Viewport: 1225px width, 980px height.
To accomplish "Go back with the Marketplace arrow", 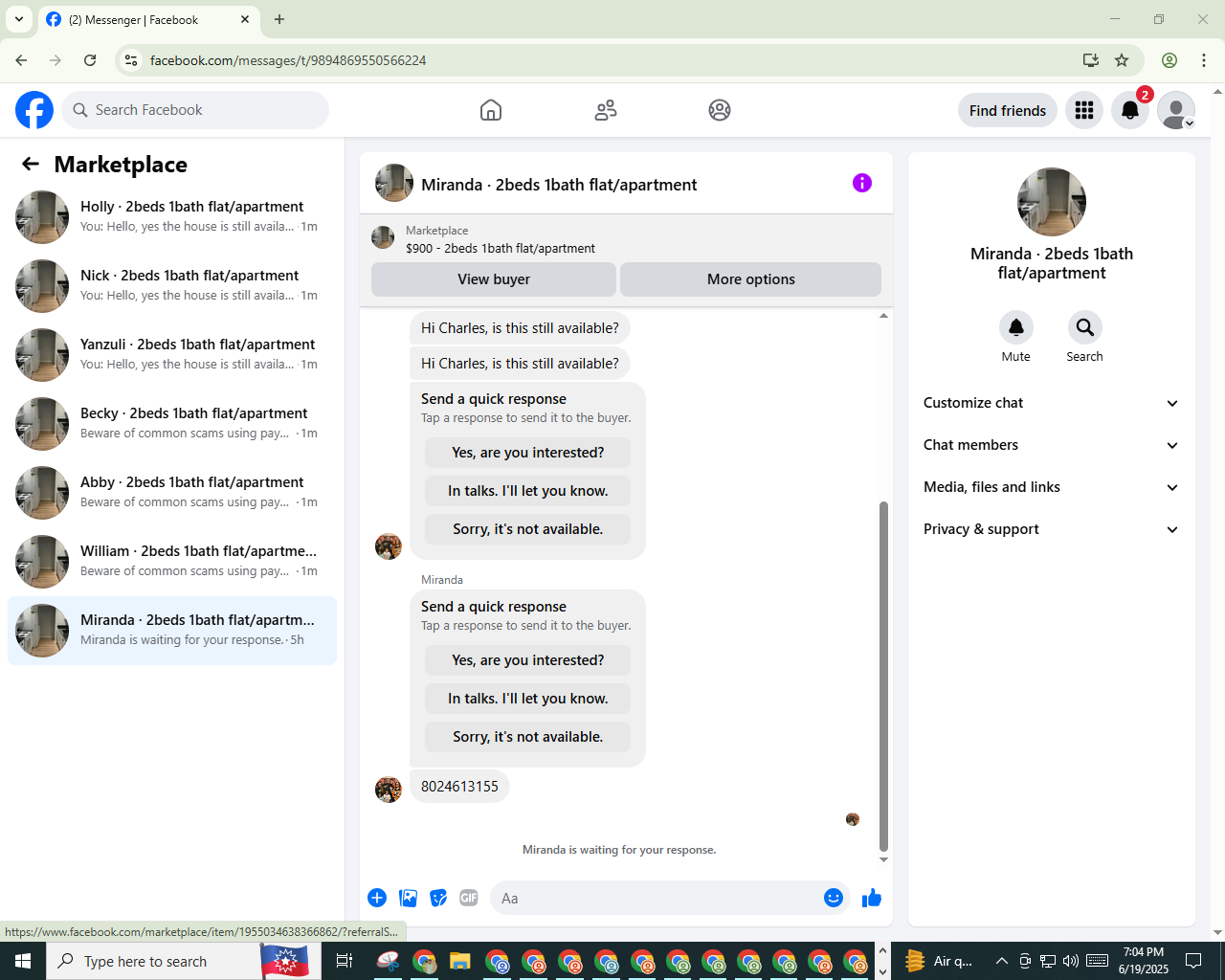I will tap(31, 164).
